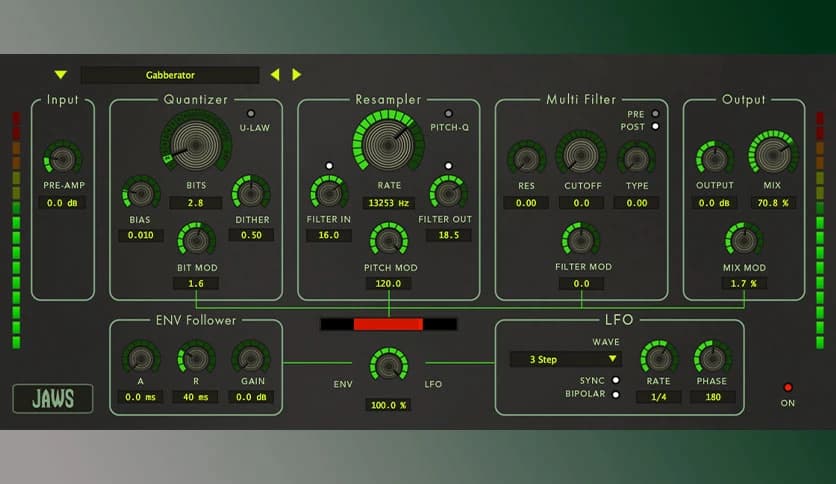The image size is (836, 484).
Task: Click the ENV Follower GAIN knob
Action: point(251,358)
